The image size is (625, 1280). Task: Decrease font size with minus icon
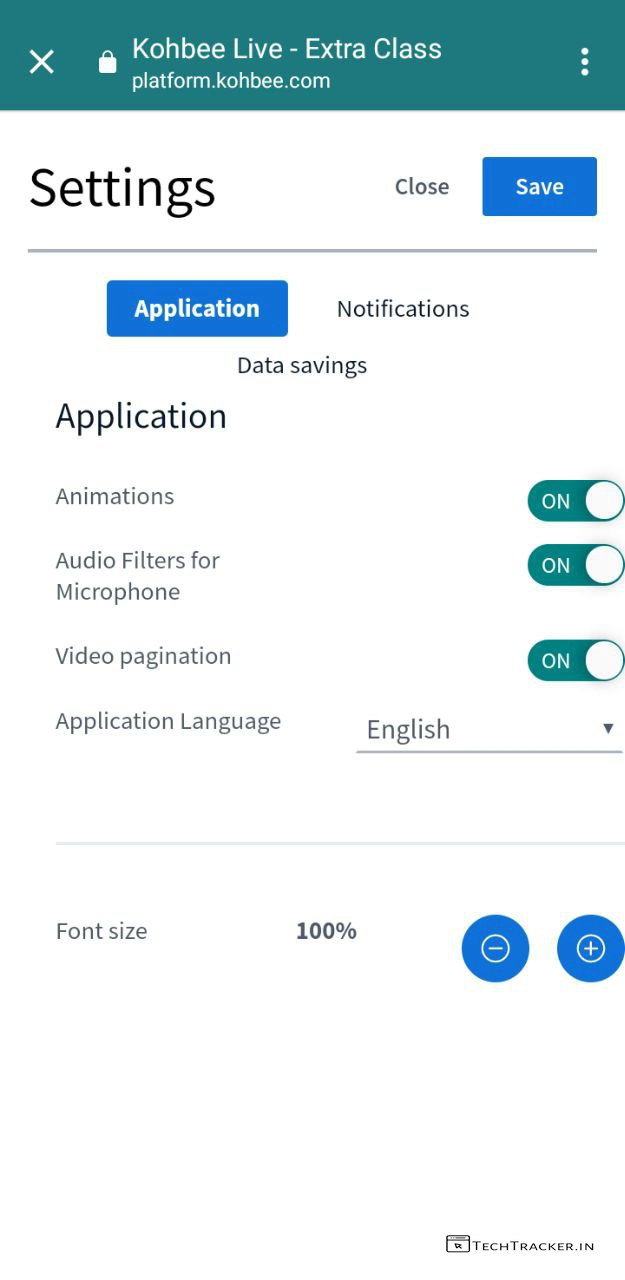coord(495,948)
